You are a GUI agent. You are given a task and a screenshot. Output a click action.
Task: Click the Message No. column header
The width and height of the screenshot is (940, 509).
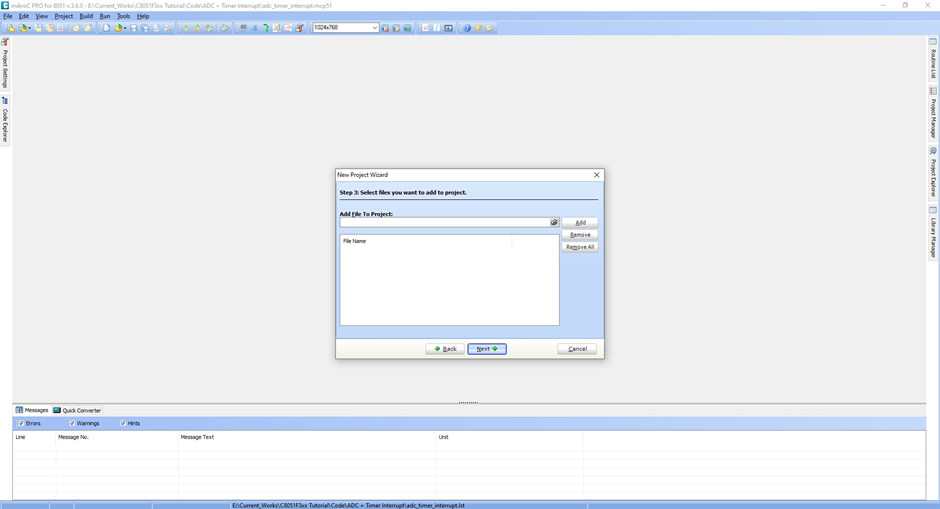point(117,437)
